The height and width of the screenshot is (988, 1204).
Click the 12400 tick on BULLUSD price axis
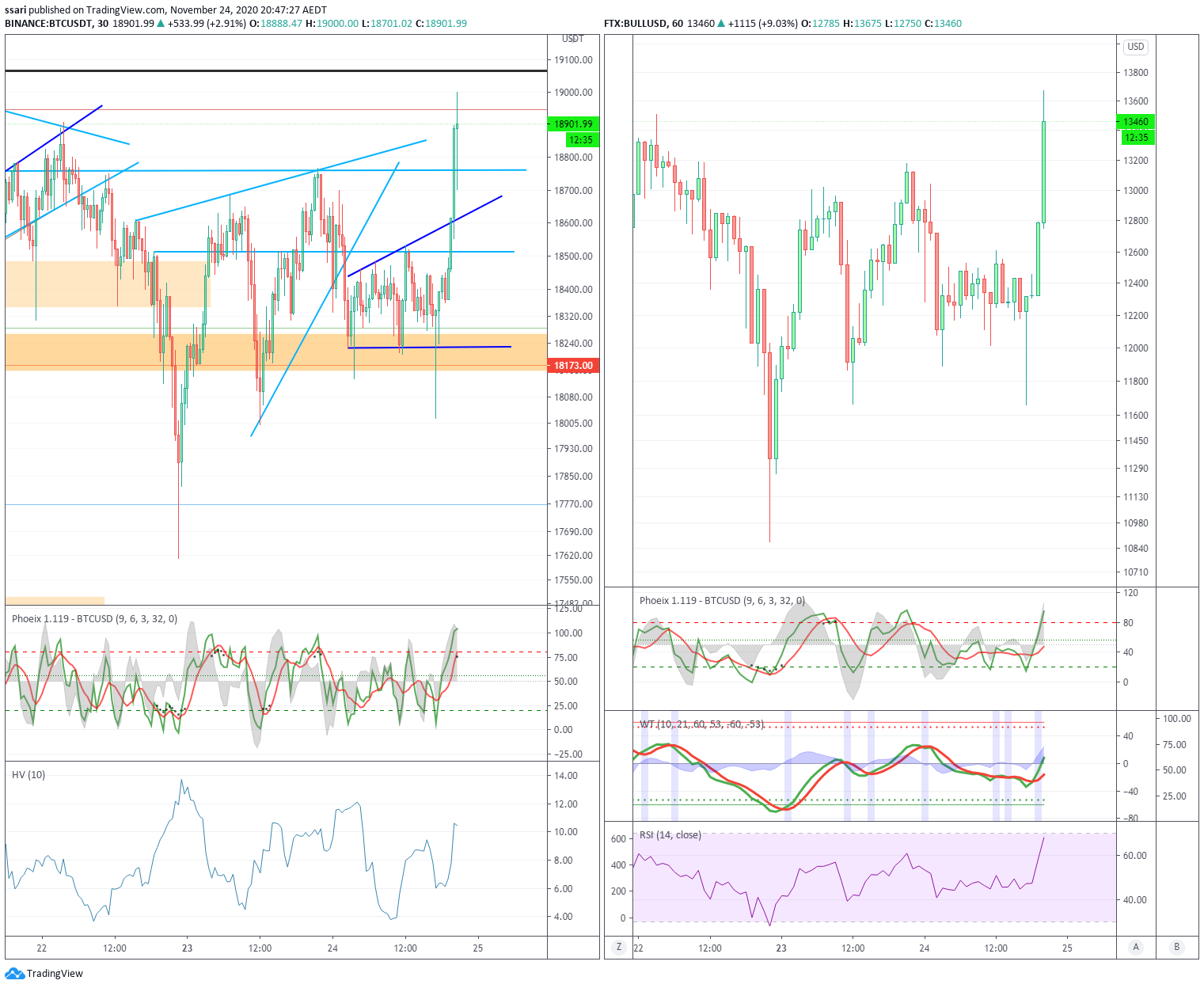[x=1136, y=283]
